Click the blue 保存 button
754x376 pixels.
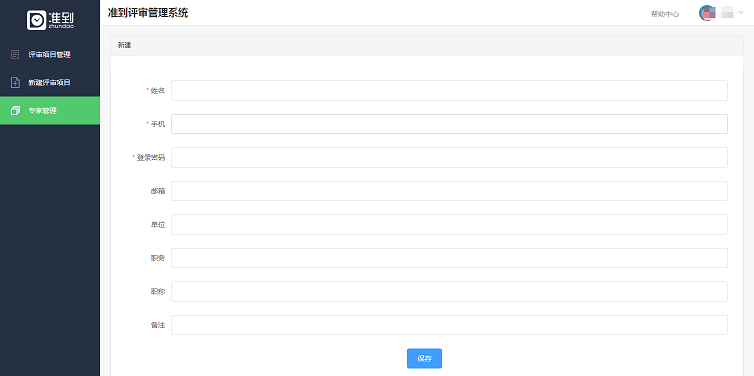[424, 358]
